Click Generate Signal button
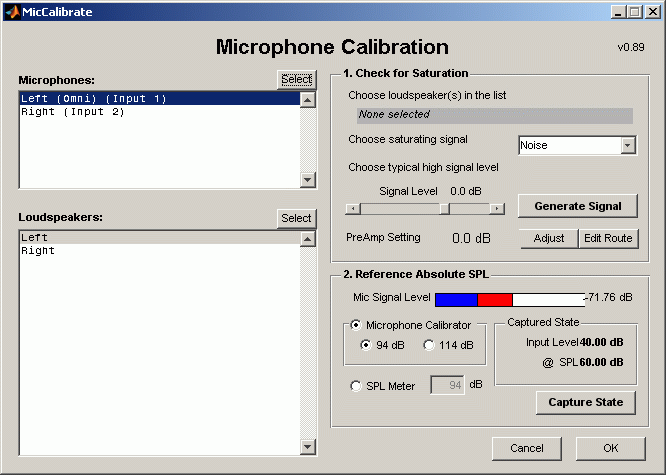Image resolution: width=666 pixels, height=475 pixels. click(x=578, y=206)
